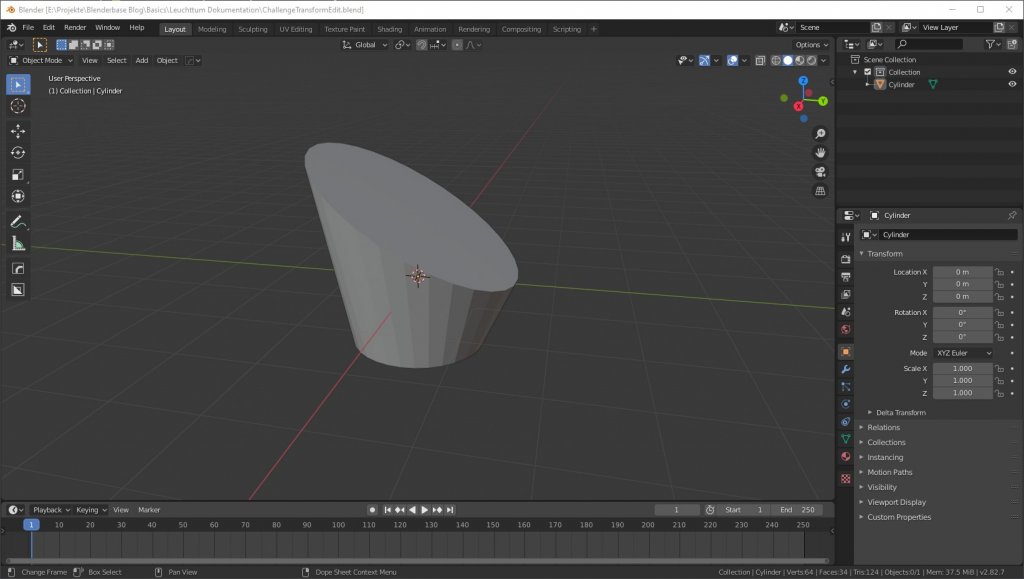
Task: Select the Move tool in the toolbar
Action: click(18, 131)
